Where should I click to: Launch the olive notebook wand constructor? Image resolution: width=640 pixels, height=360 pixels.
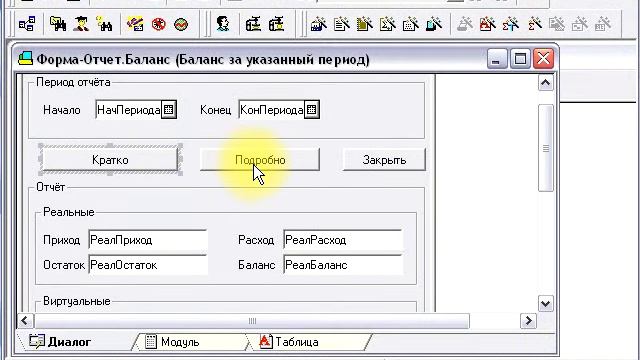point(364,24)
